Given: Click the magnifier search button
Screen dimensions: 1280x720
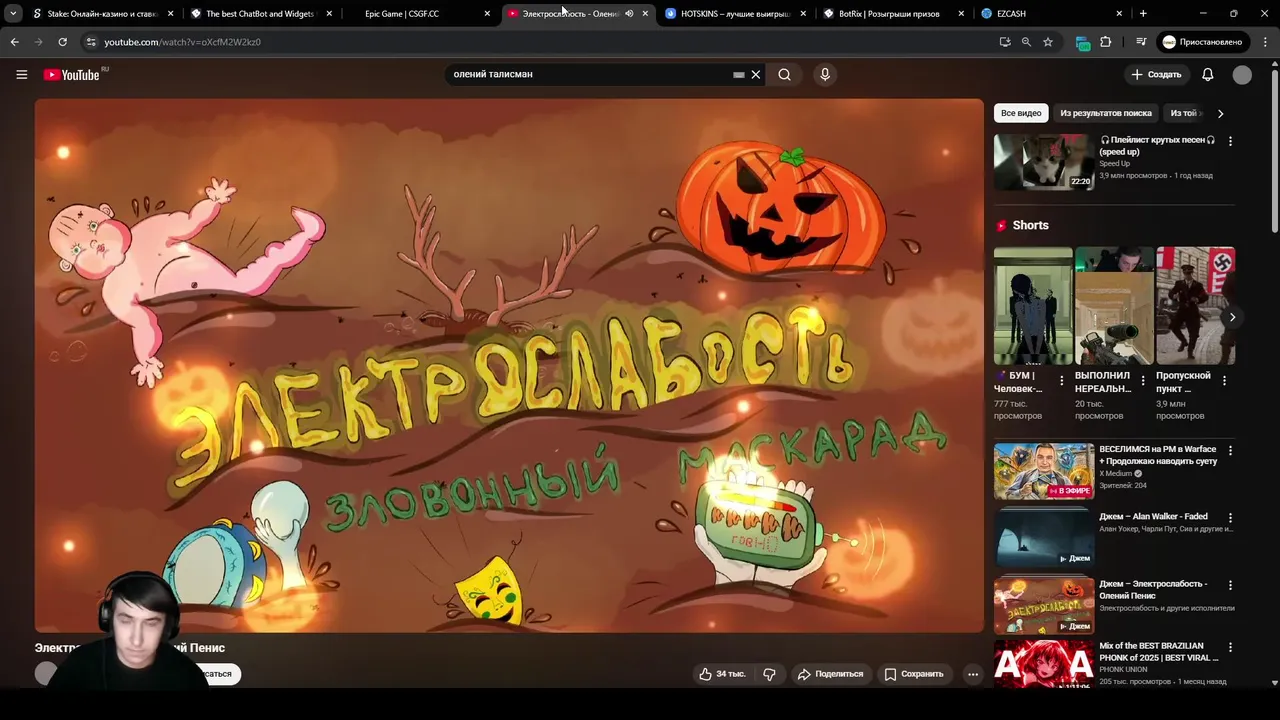Looking at the screenshot, I should coord(785,74).
